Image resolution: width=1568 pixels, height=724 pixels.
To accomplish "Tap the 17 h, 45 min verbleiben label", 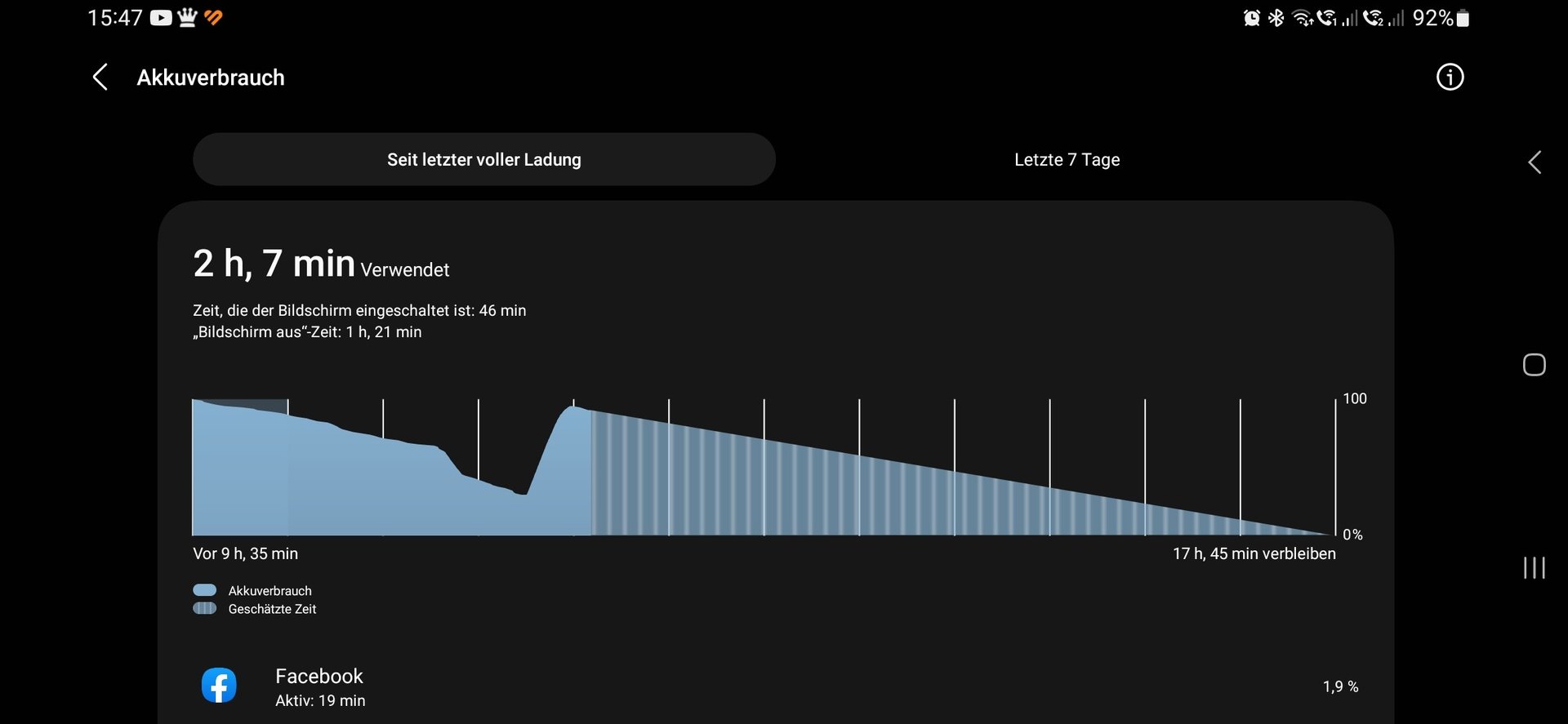I will [1254, 554].
